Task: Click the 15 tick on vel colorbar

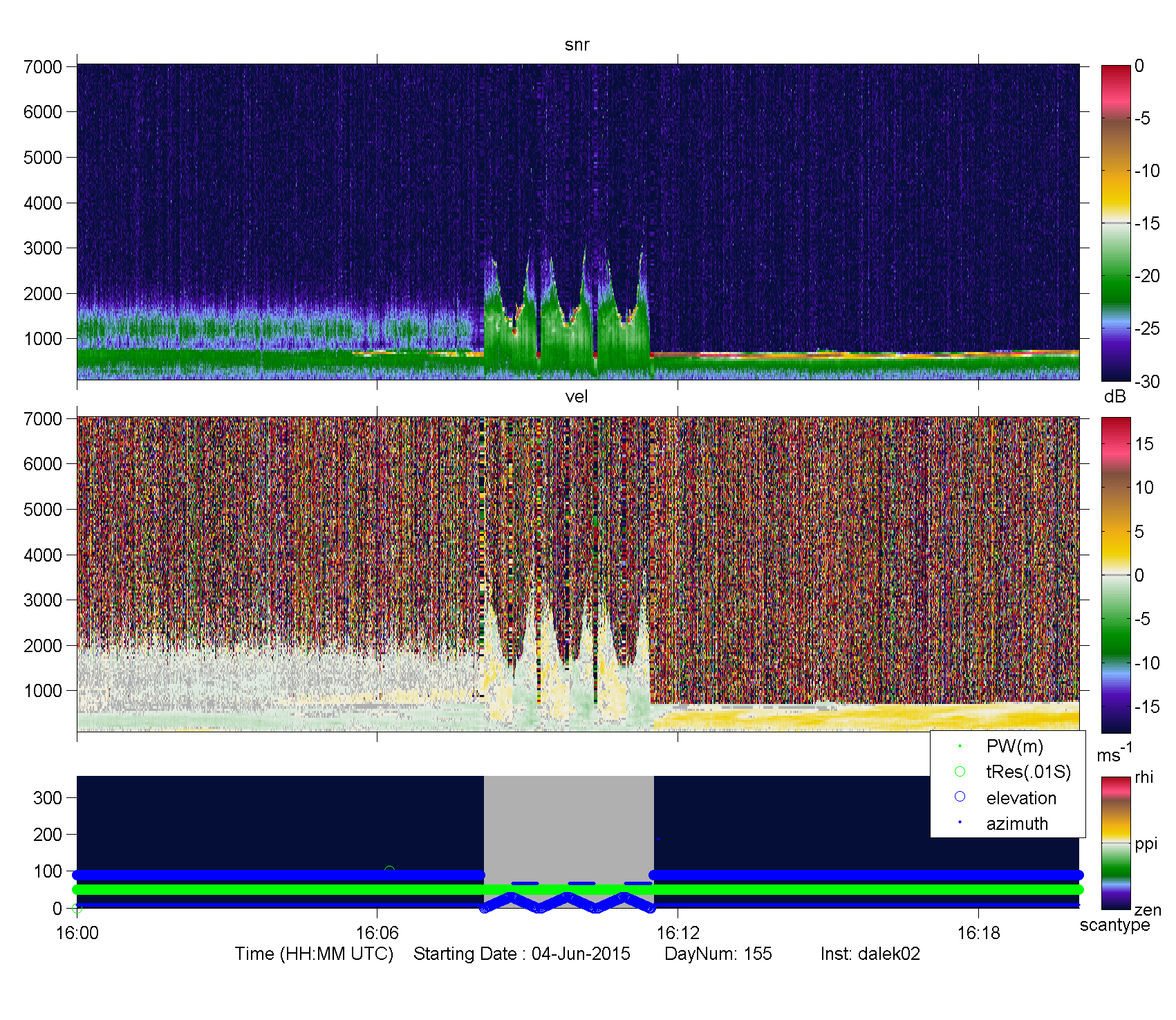Action: [1144, 444]
